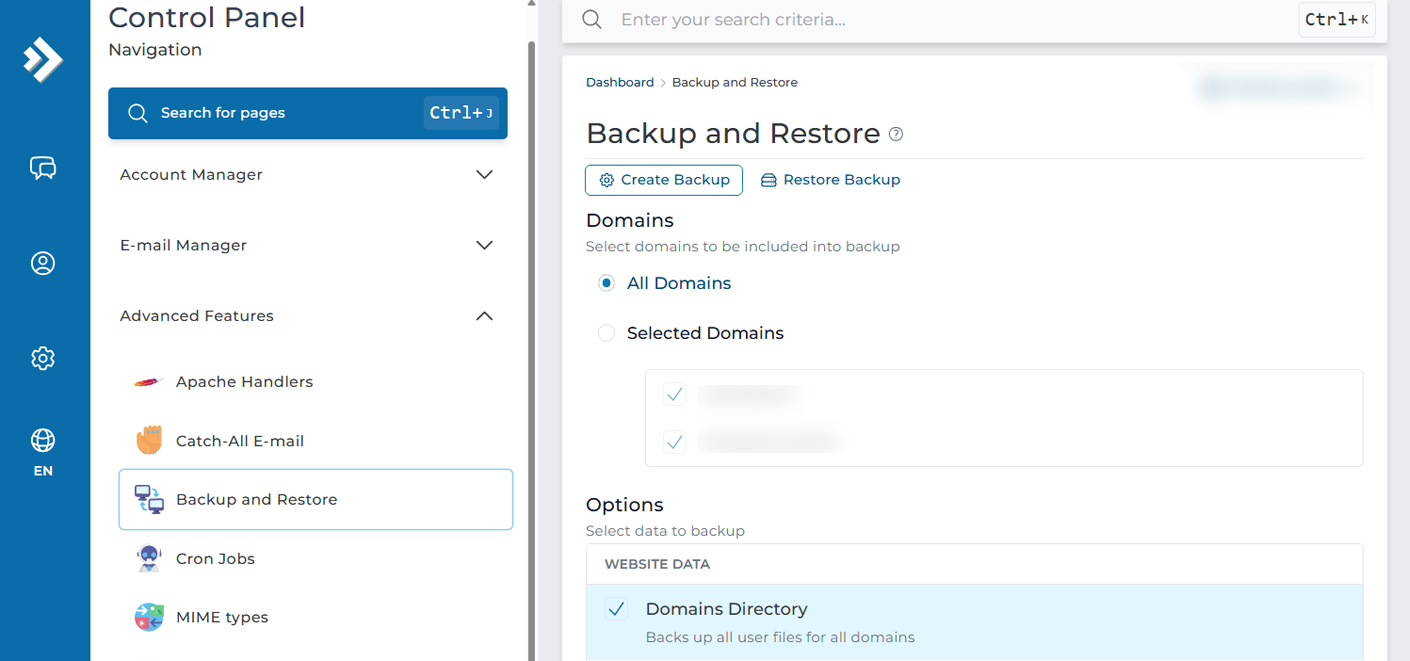The image size is (1410, 661).
Task: Click the Cron Jobs robot icon
Action: pyautogui.click(x=149, y=558)
